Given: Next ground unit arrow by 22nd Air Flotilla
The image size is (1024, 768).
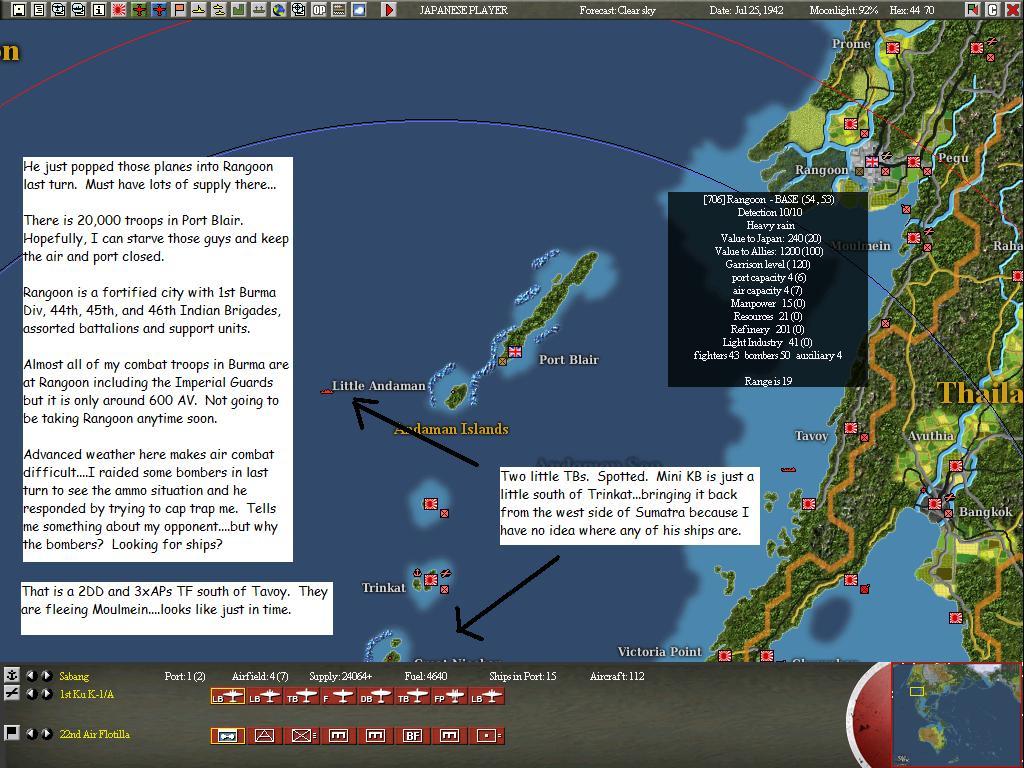Looking at the screenshot, I should 46,733.
